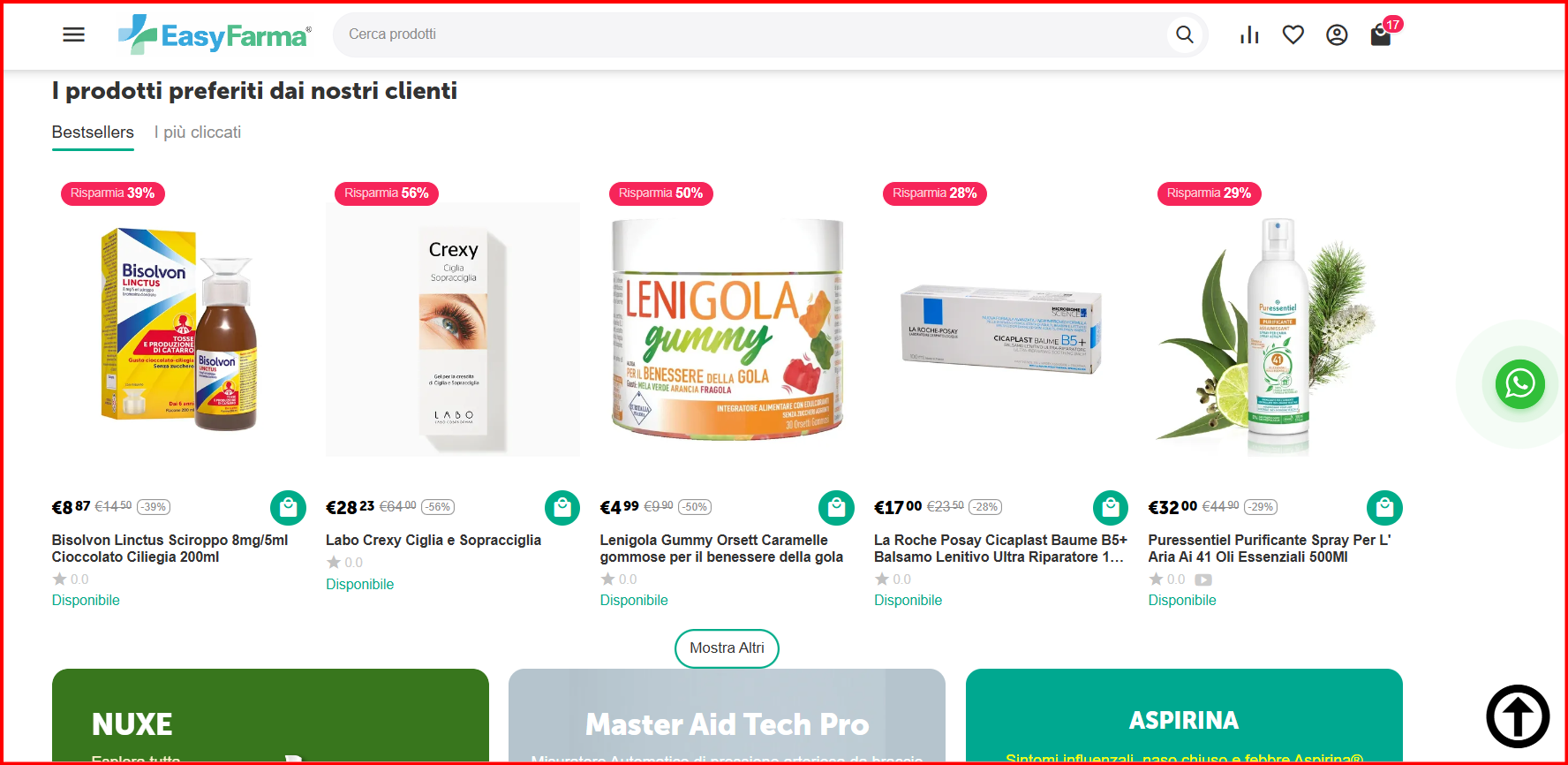Click the Cerca prodotti search field
This screenshot has height=765, width=1568.
750,34
